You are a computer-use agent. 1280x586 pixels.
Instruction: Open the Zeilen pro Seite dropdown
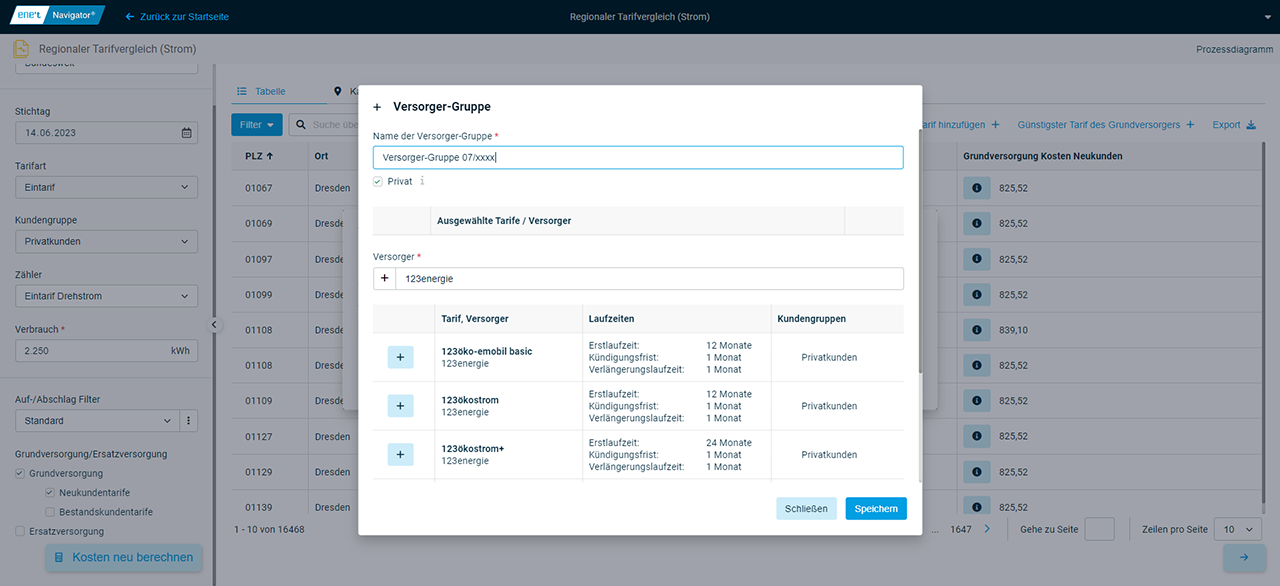point(1239,529)
